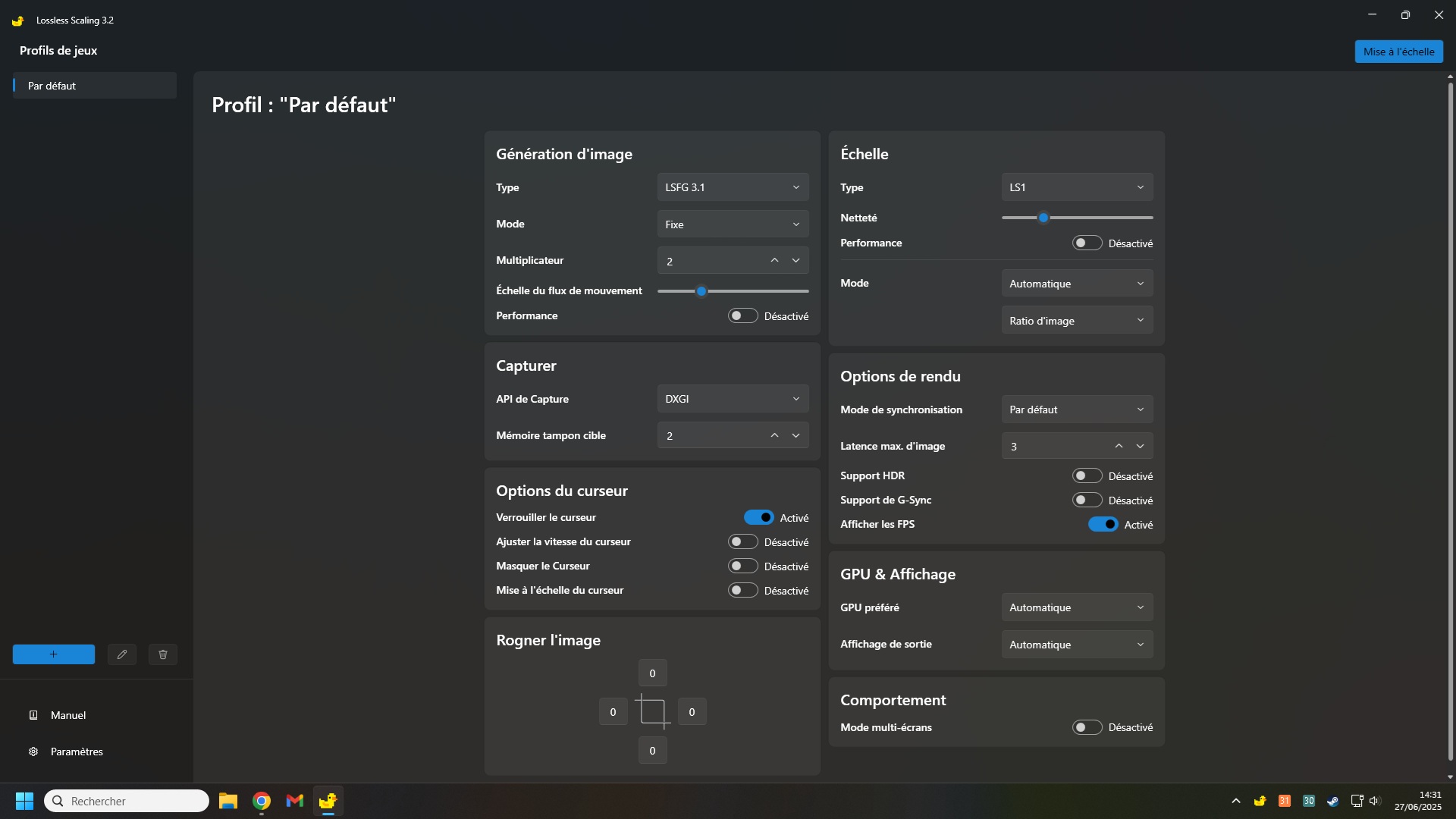Increase the Multiplicateur value with up arrow
1456x819 pixels.
[774, 260]
